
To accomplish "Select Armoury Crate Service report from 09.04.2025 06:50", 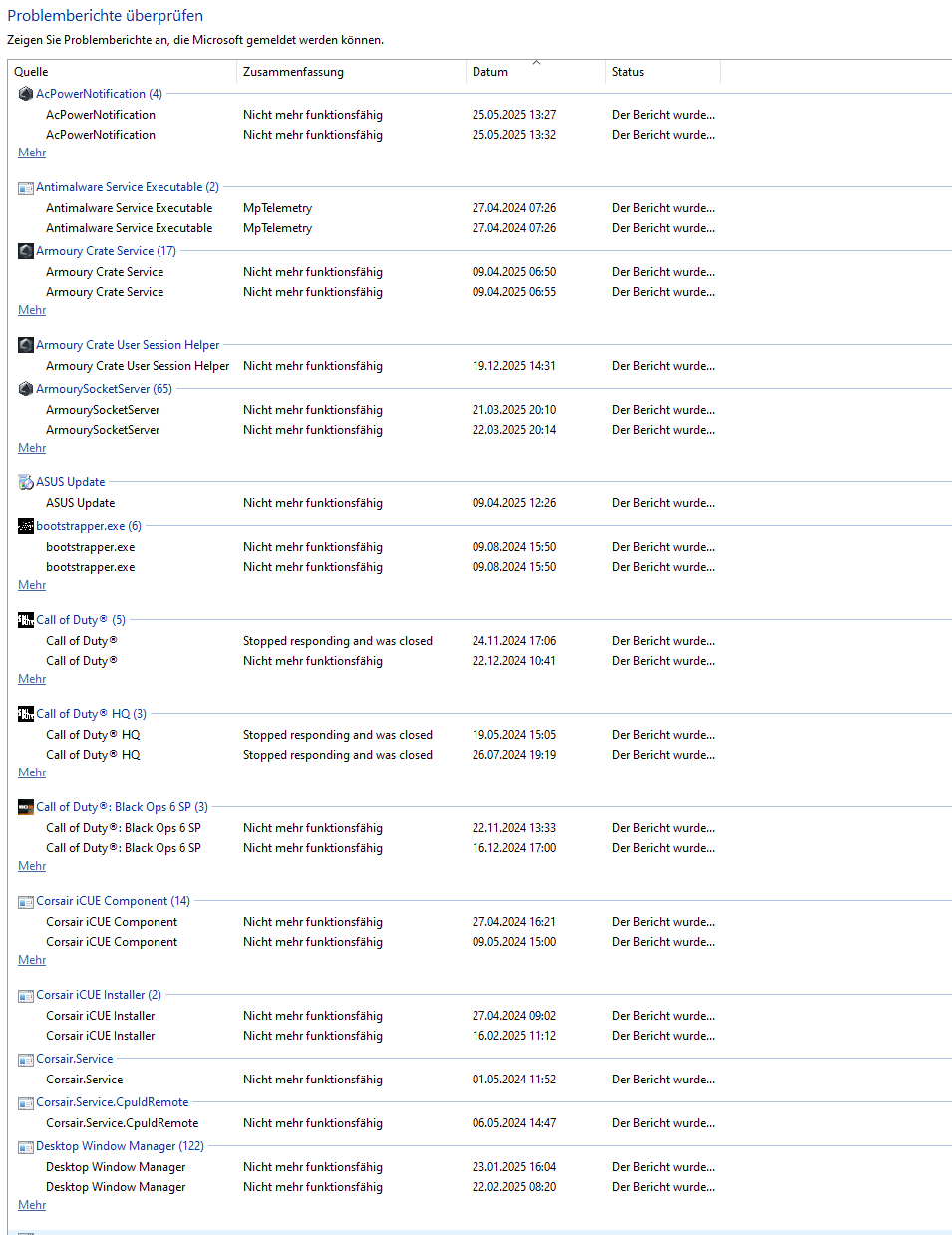I will pos(380,272).
